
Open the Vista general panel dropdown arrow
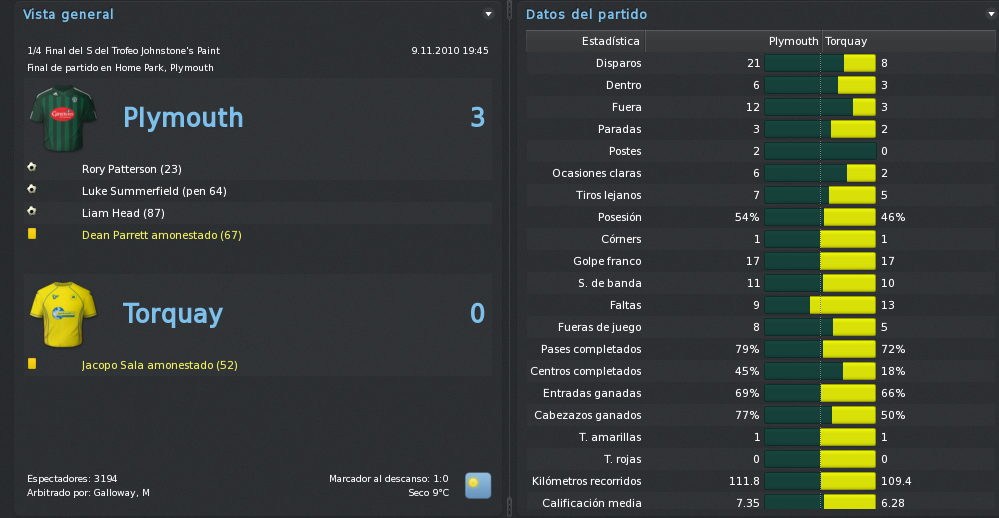(489, 14)
